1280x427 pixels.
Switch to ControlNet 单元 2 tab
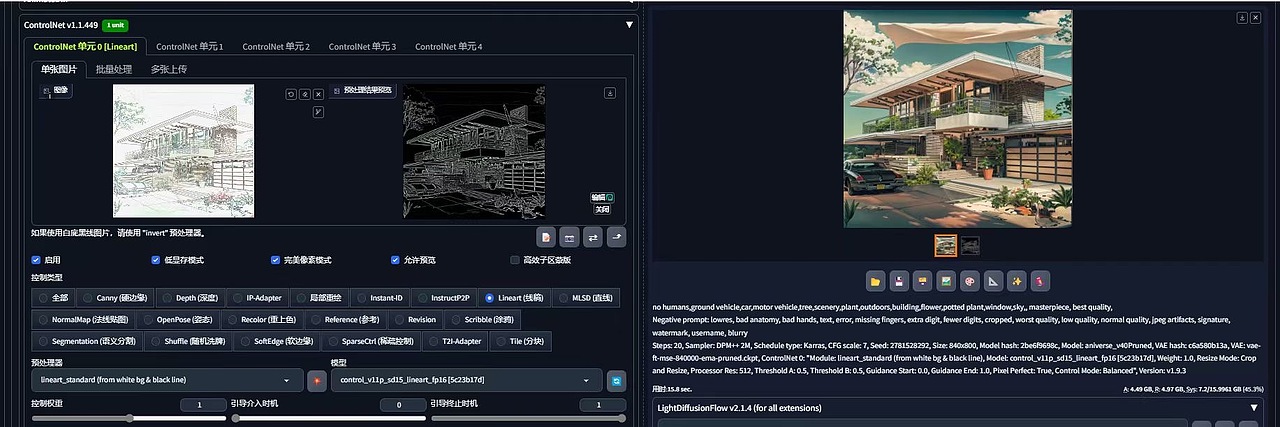(276, 46)
